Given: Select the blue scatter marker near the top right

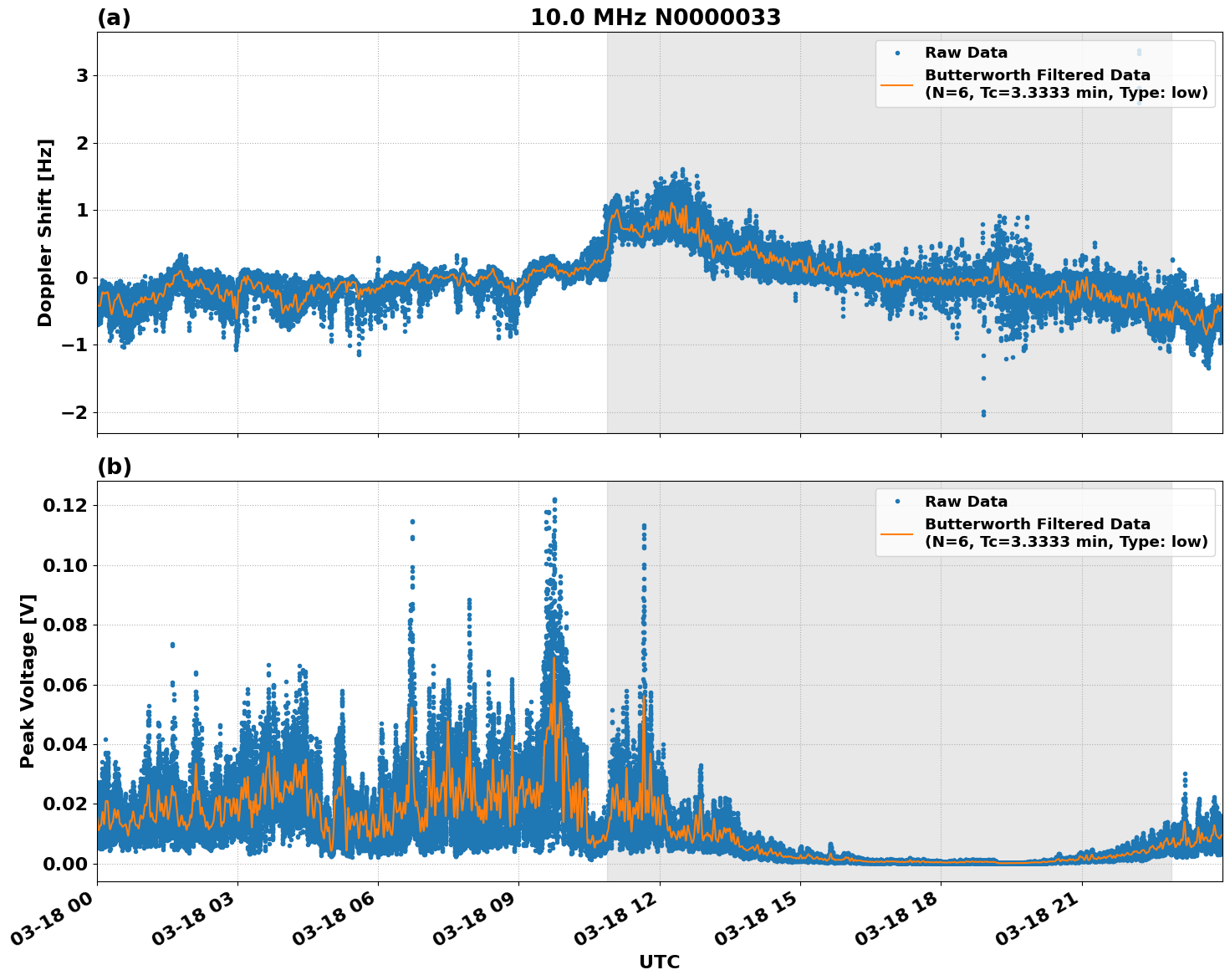Looking at the screenshot, I should pos(1138,52).
